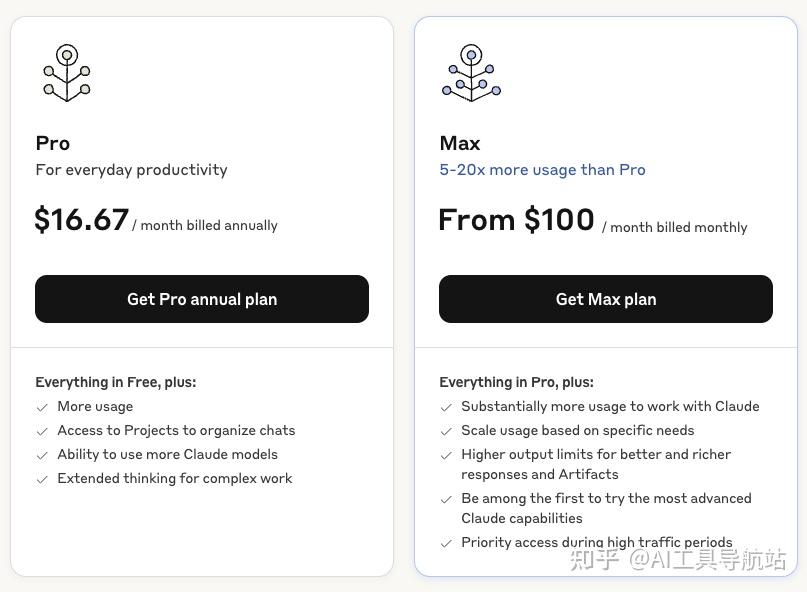Screen dimensions: 807x592
Task: Click checkmark beside Extended thinking feature
Action: [42, 479]
